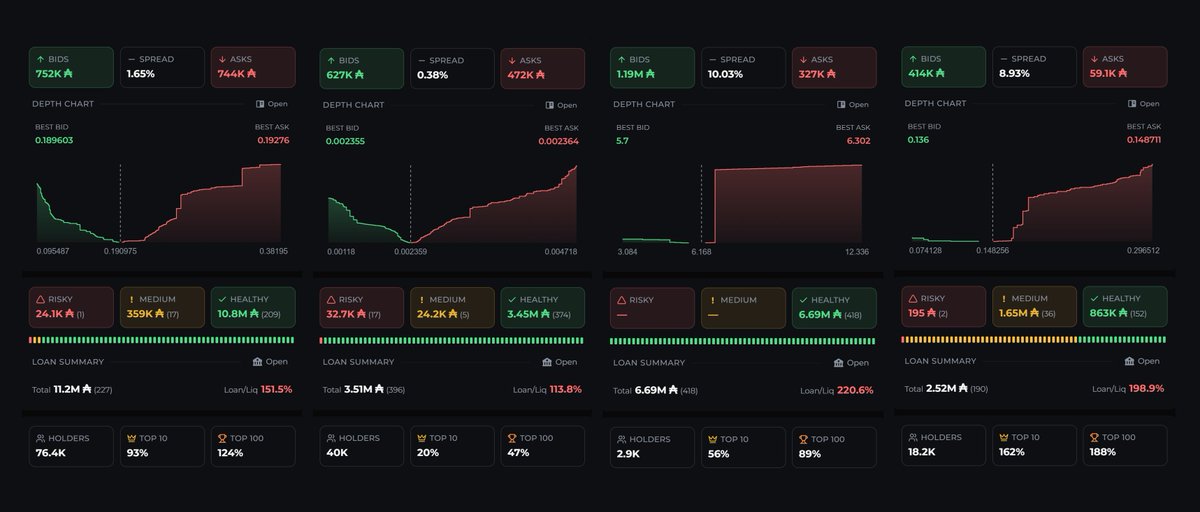Open the HEALTHY 863K loans card
The image size is (1200, 512).
(x=1125, y=306)
